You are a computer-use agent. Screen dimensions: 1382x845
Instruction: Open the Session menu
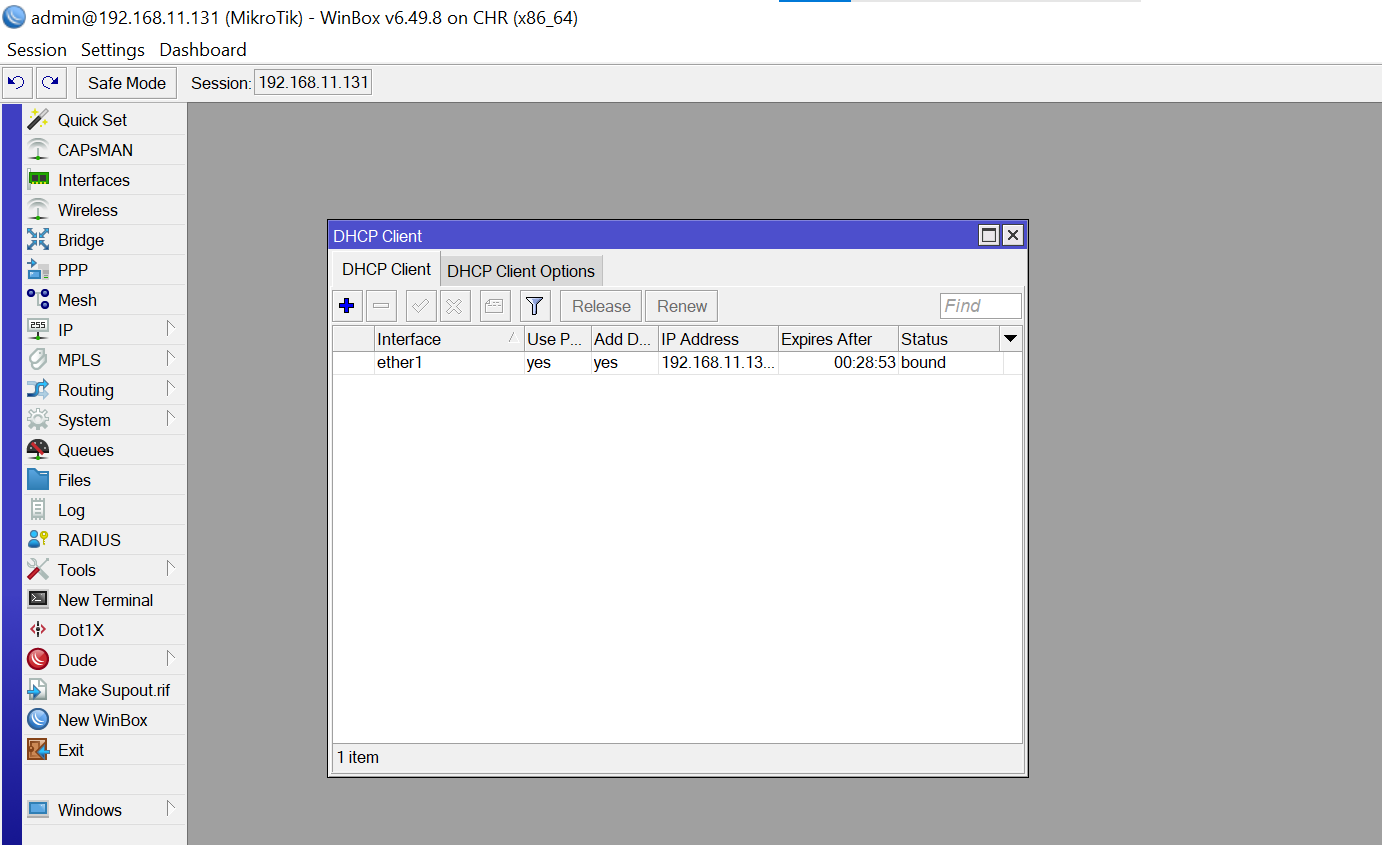(x=37, y=50)
